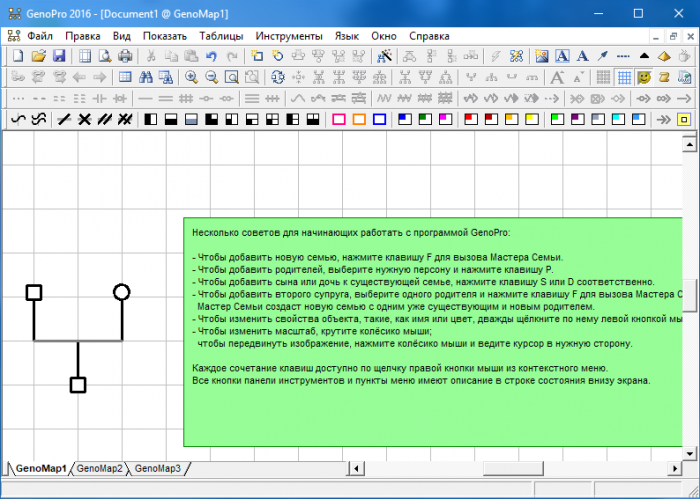Click the new circle individual icon
The width and height of the screenshot is (700, 499).
point(278,56)
